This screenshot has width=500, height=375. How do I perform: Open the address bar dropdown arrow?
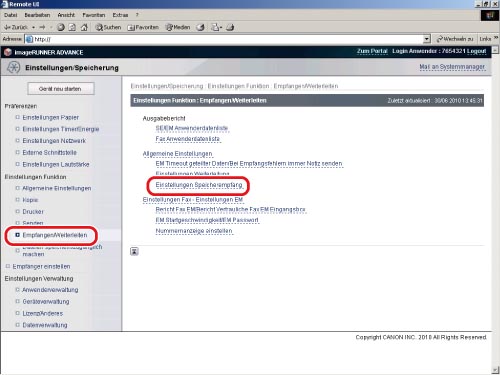pos(427,39)
